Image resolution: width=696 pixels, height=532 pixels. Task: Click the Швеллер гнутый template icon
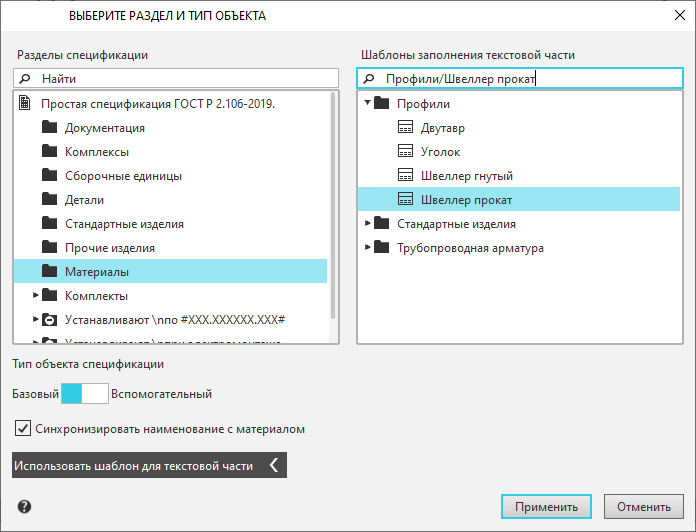405,176
